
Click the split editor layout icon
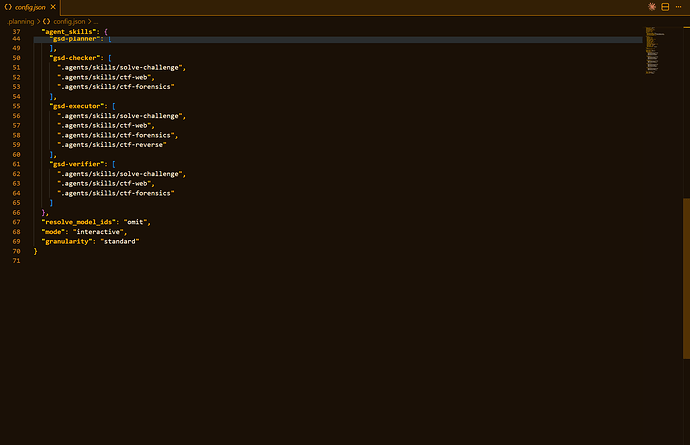click(665, 7)
